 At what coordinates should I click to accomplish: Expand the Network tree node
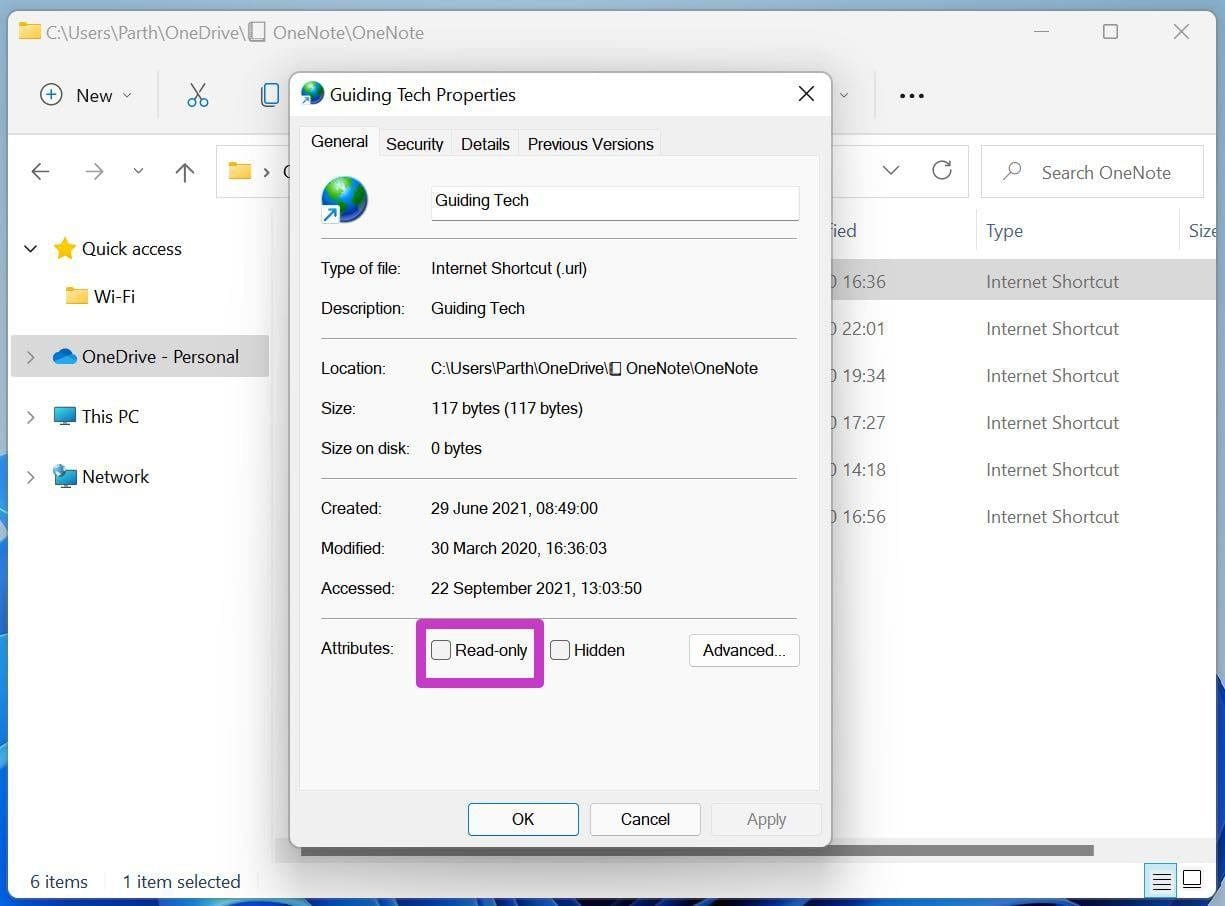(x=30, y=477)
